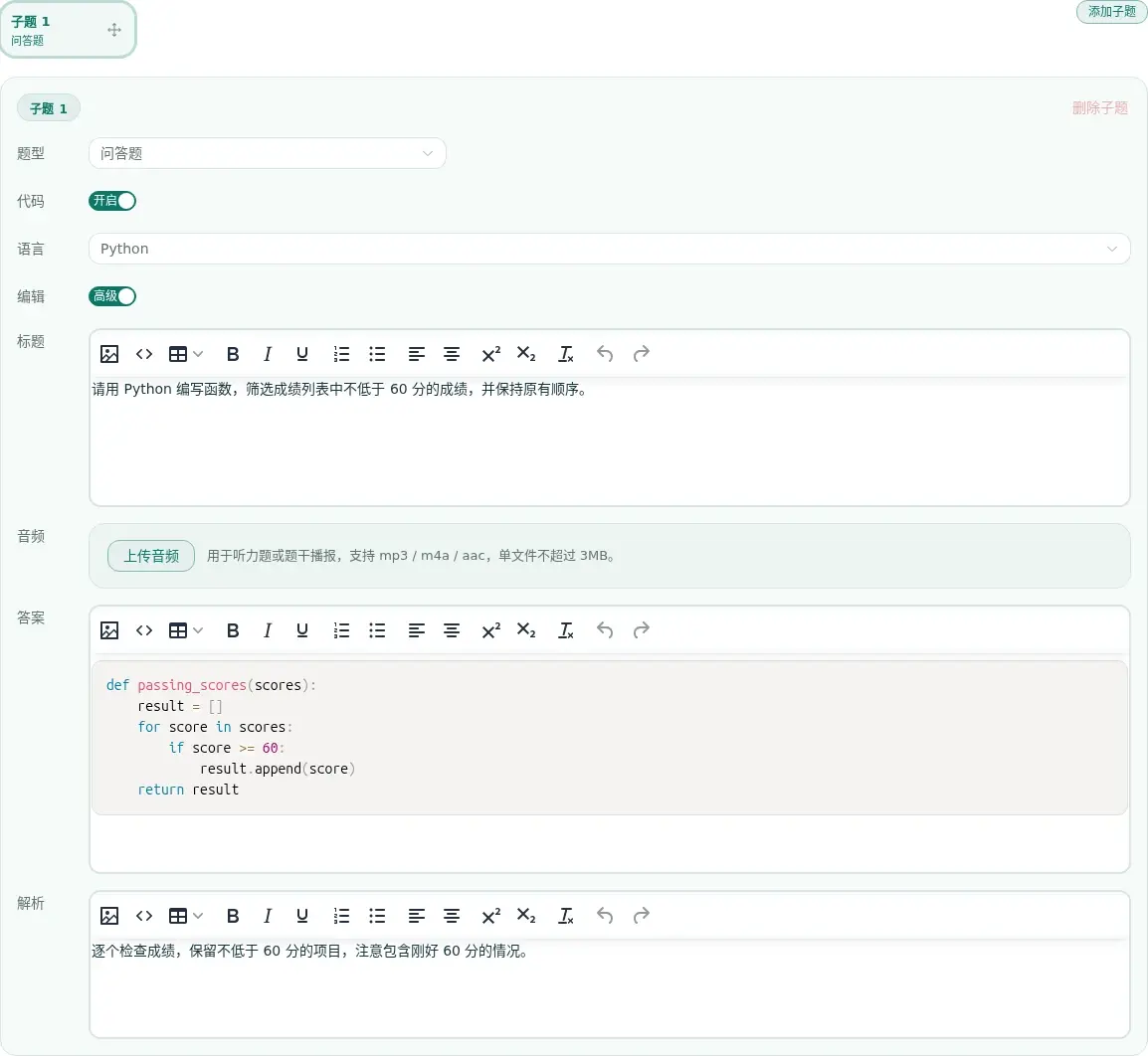
Task: Toggle the 编辑 高级 switch
Action: (x=112, y=296)
